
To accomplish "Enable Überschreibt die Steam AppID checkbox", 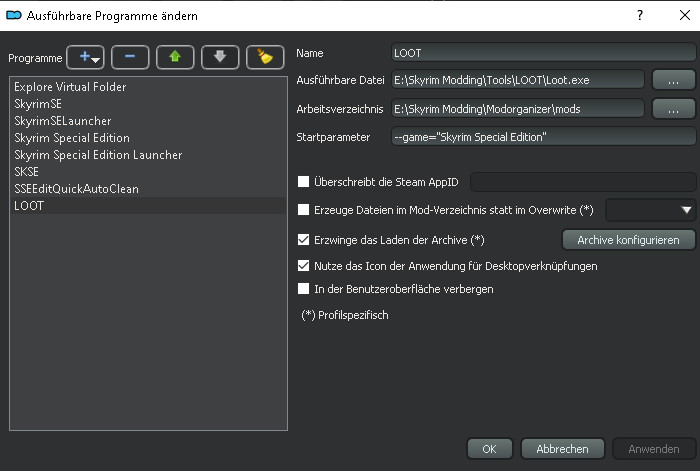I will [304, 181].
